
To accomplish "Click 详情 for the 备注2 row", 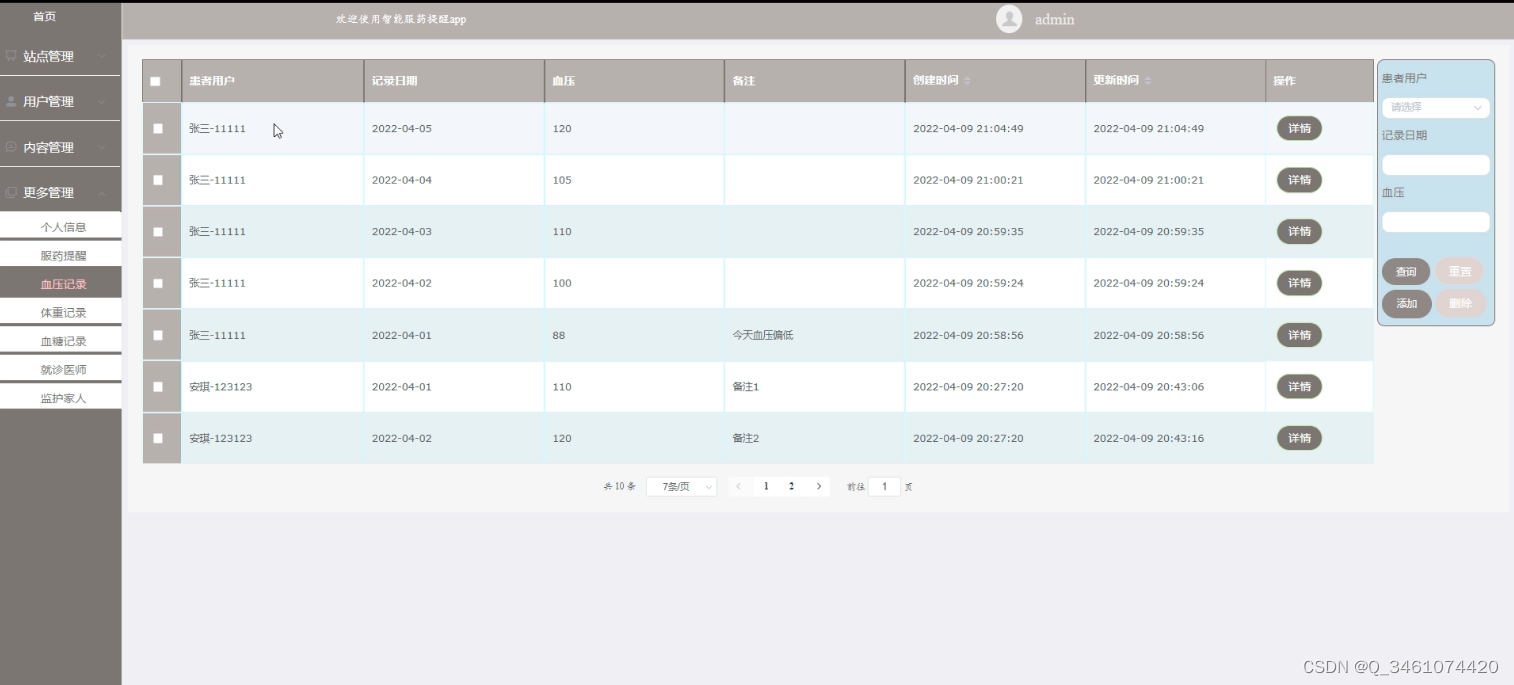I will click(1299, 438).
